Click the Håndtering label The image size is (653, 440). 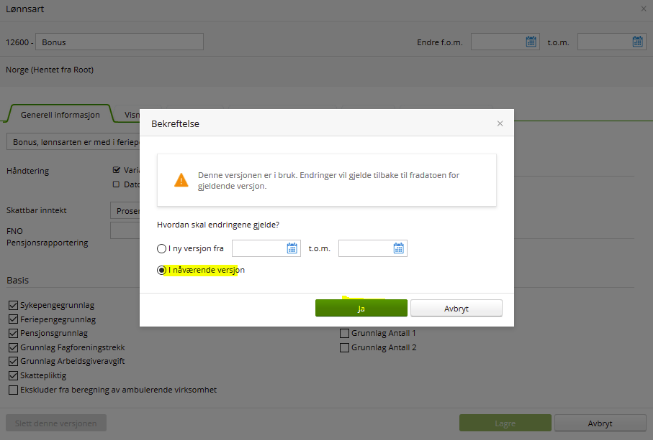tap(27, 171)
